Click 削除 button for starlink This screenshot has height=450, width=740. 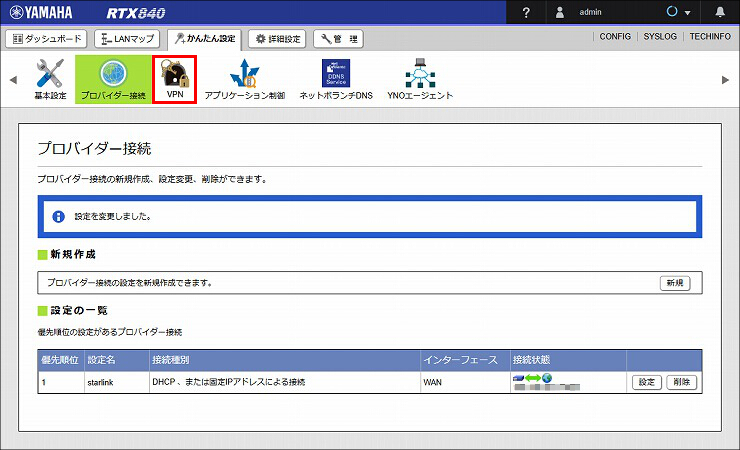point(681,383)
